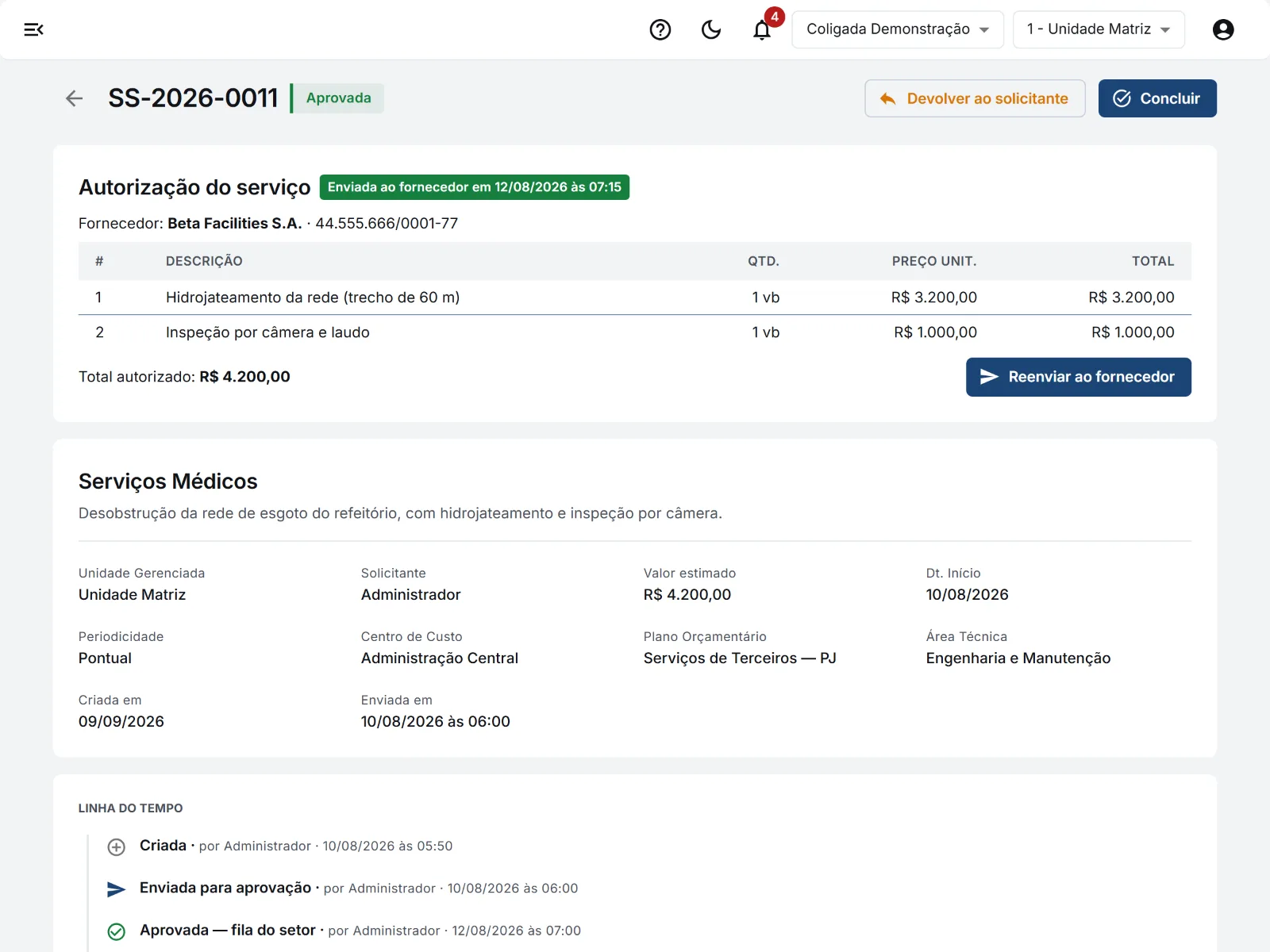This screenshot has width=1270, height=952.
Task: Click timeline entry Enviada para aprovação
Action: 359,889
